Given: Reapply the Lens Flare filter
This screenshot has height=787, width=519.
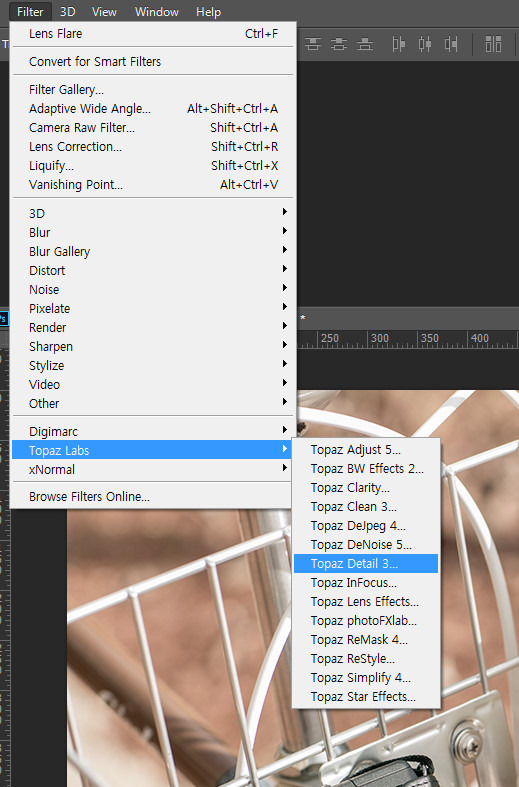Looking at the screenshot, I should click(153, 34).
